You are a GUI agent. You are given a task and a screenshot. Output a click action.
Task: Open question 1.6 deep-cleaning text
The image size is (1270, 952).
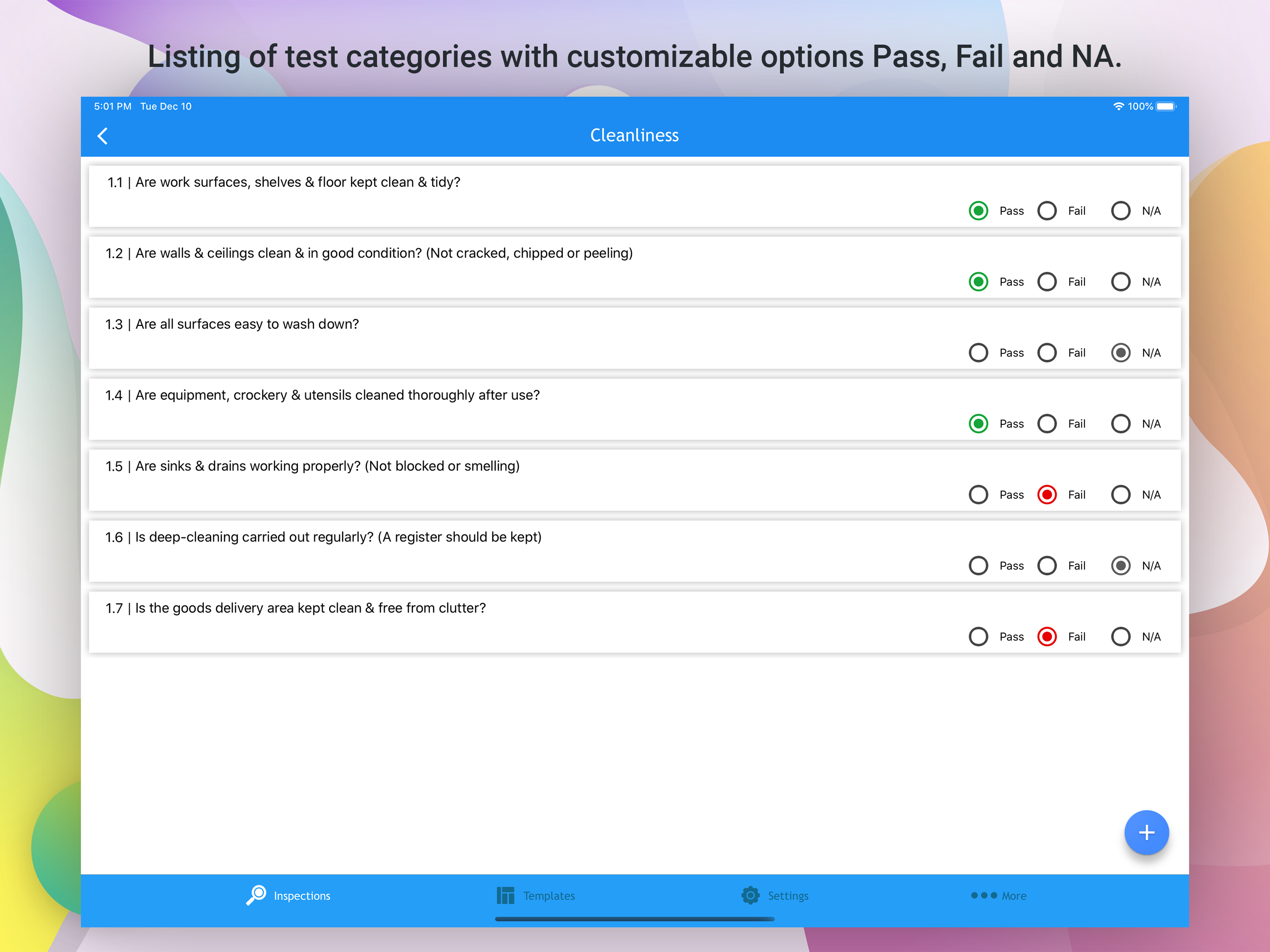pos(323,537)
